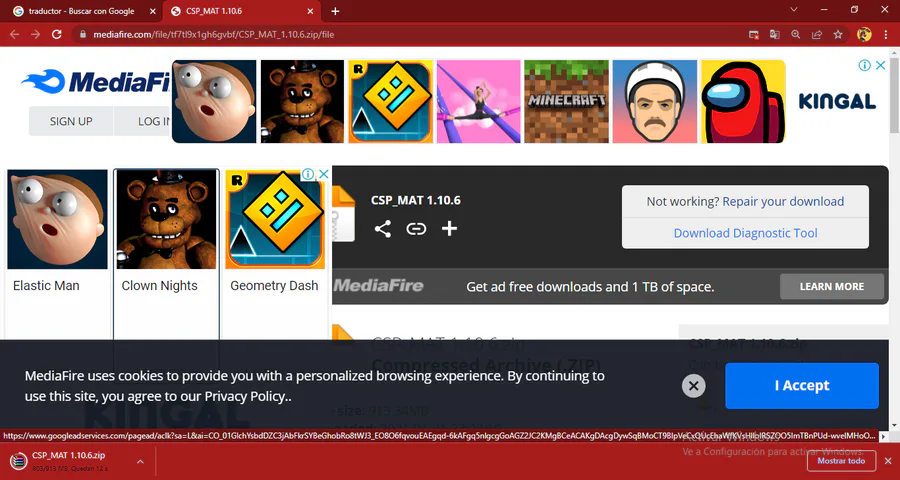Click the CSP_MAT 1.10.6 file title
Image resolution: width=900 pixels, height=480 pixels.
click(416, 200)
